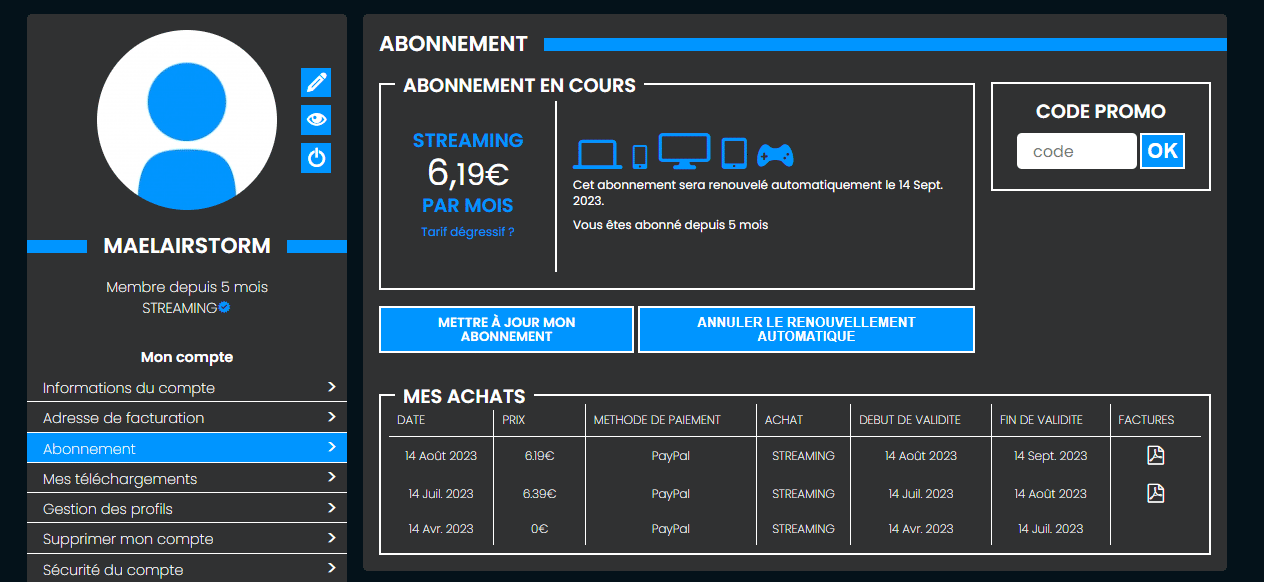Open Supprimer mon compte menu item

tap(187, 538)
